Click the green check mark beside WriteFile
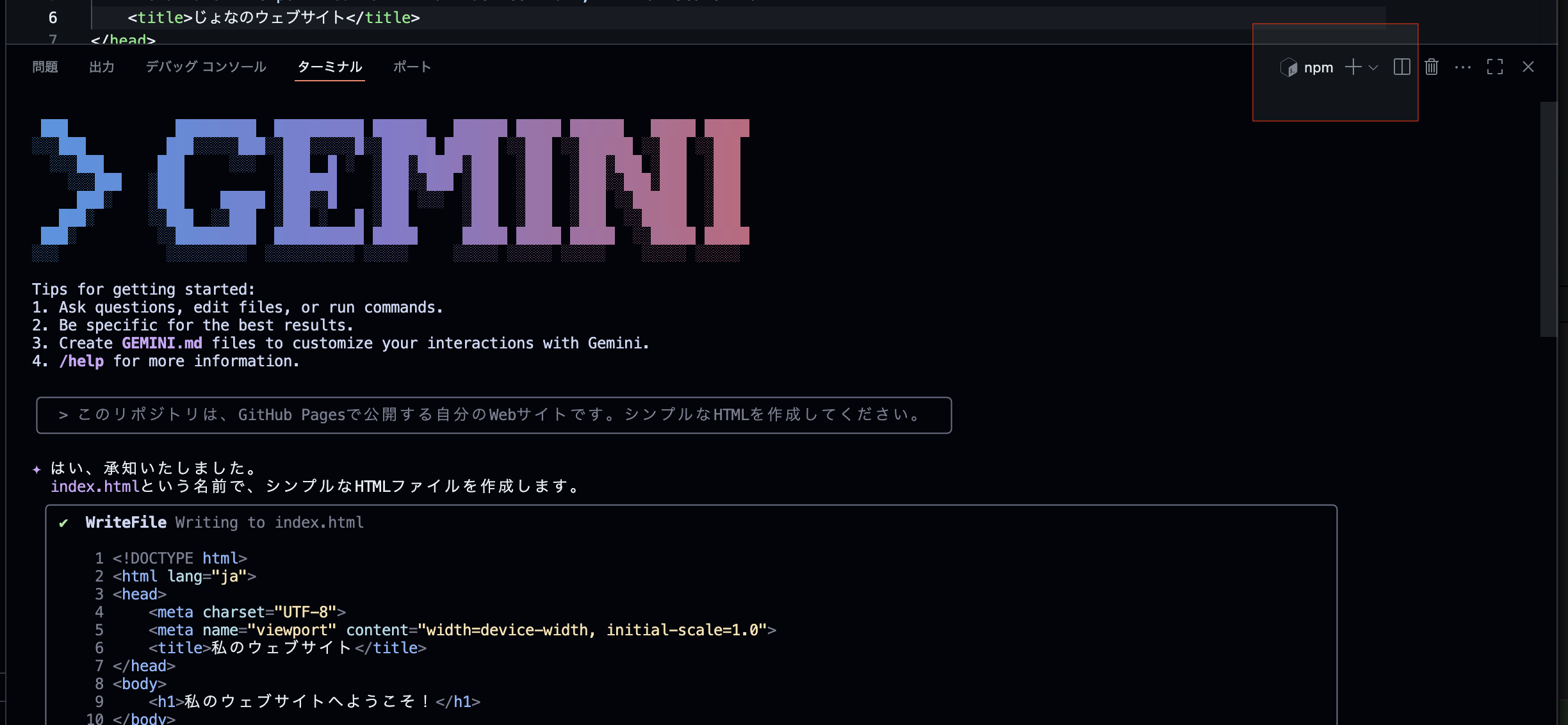This screenshot has width=1568, height=725. [x=63, y=523]
